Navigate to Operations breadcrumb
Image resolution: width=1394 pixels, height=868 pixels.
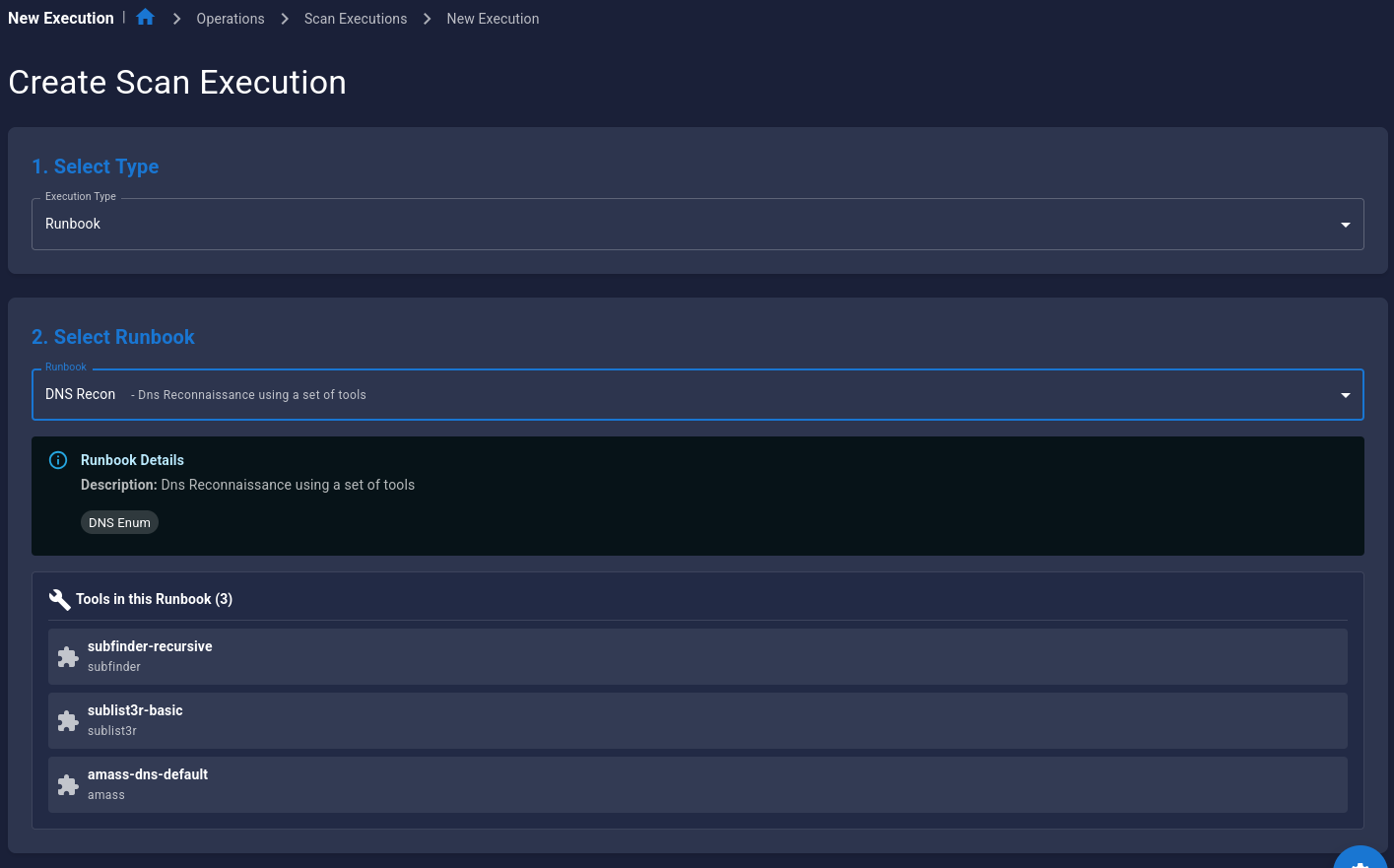[x=231, y=19]
